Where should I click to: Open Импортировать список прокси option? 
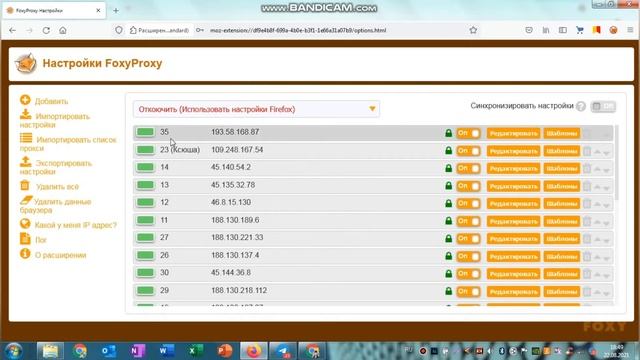pos(68,143)
